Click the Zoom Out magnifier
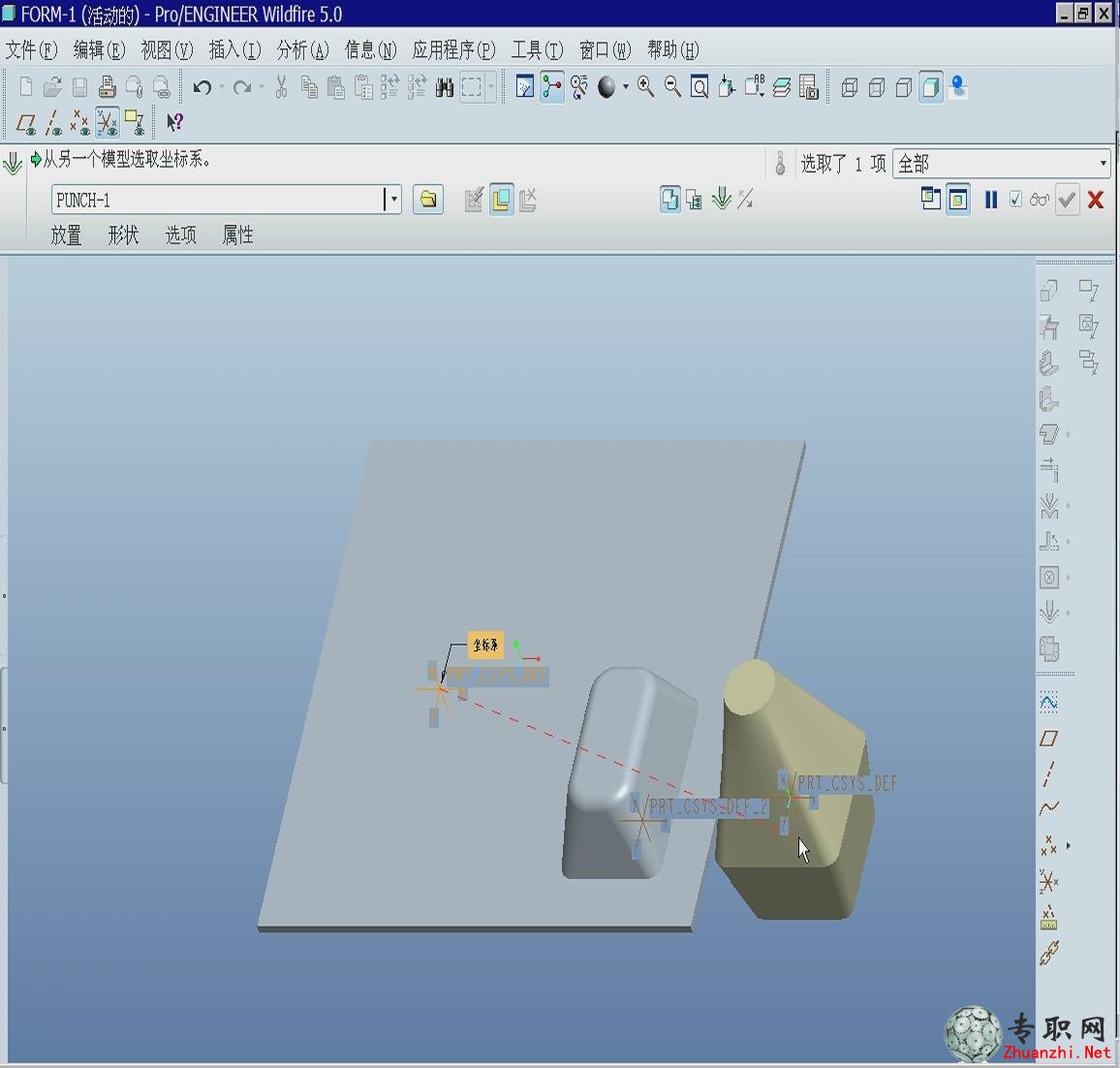The width and height of the screenshot is (1120, 1068). coord(672,87)
